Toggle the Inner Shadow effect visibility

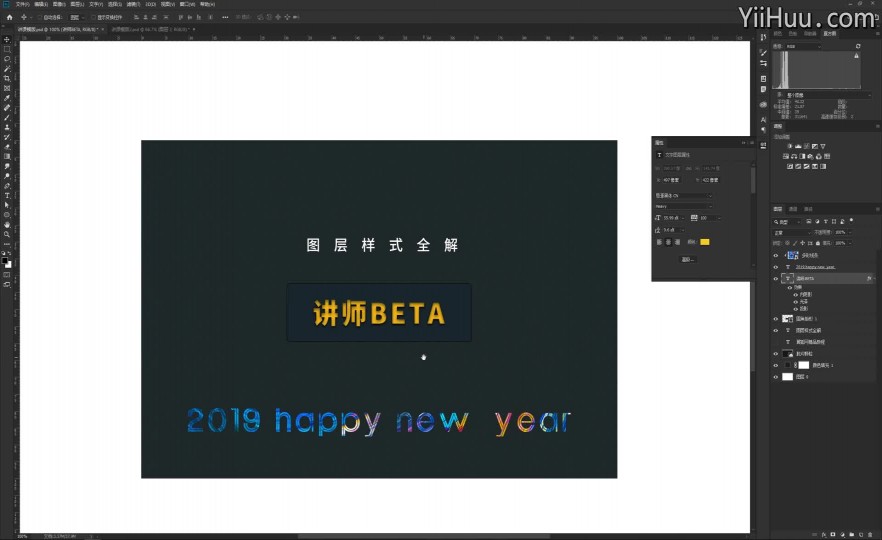(795, 295)
